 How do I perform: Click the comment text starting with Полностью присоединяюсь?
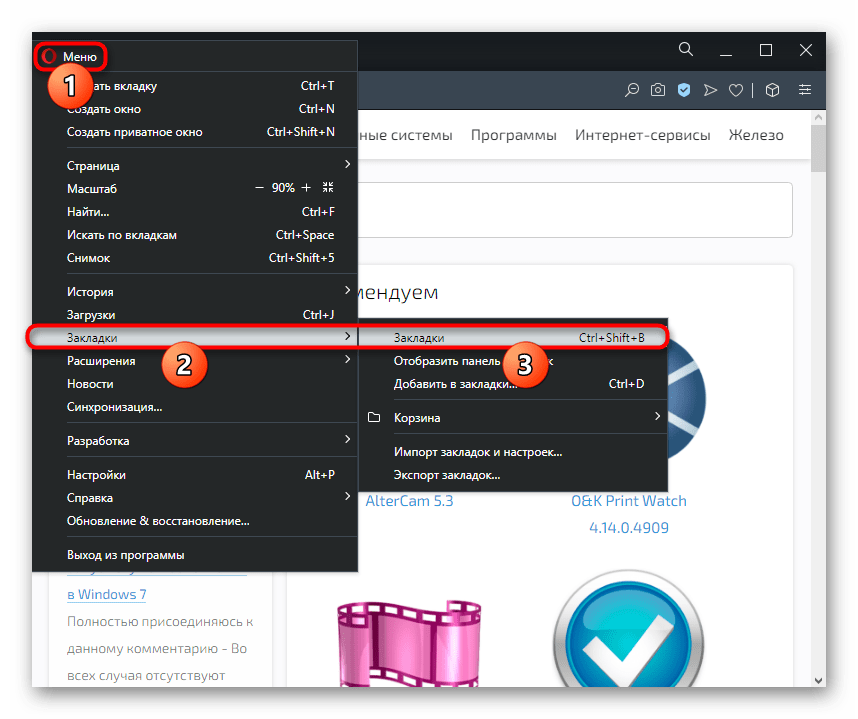pyautogui.click(x=159, y=648)
